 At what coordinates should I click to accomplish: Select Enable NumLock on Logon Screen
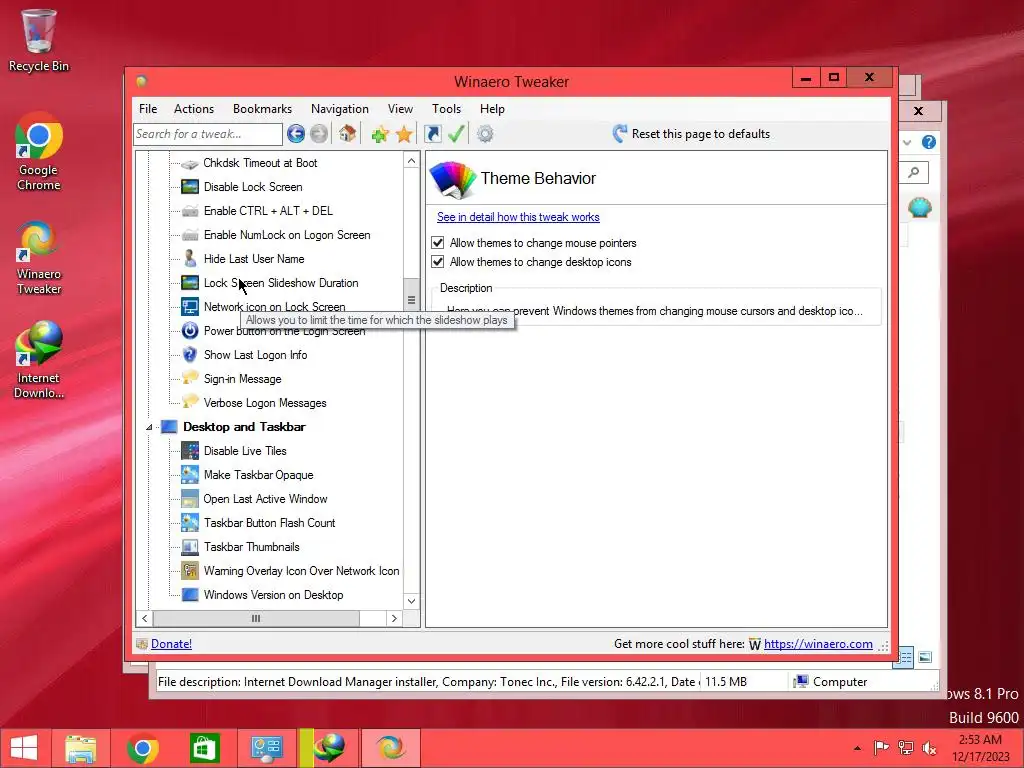[287, 235]
